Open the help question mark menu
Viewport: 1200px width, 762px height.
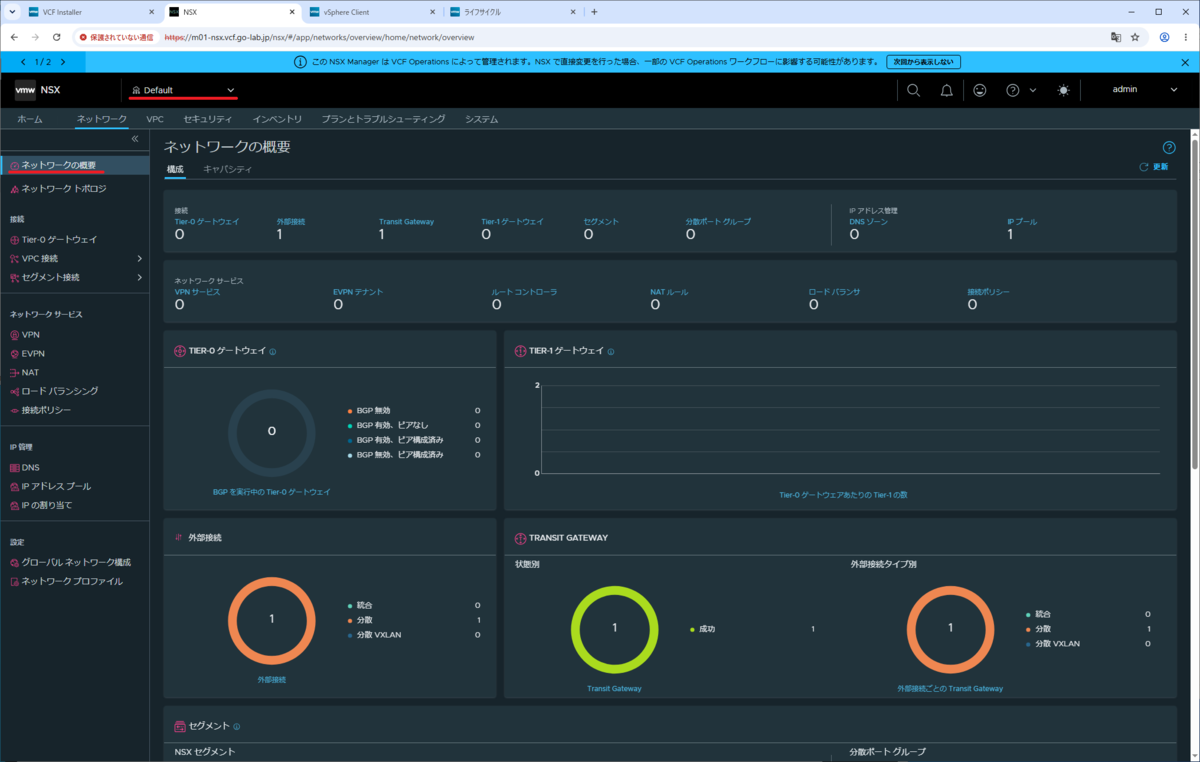pos(1020,90)
